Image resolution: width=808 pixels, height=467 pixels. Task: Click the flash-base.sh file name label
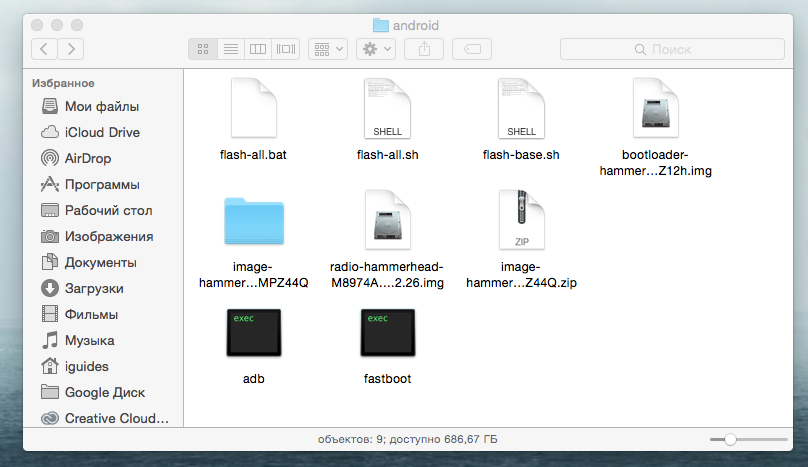coord(521,155)
